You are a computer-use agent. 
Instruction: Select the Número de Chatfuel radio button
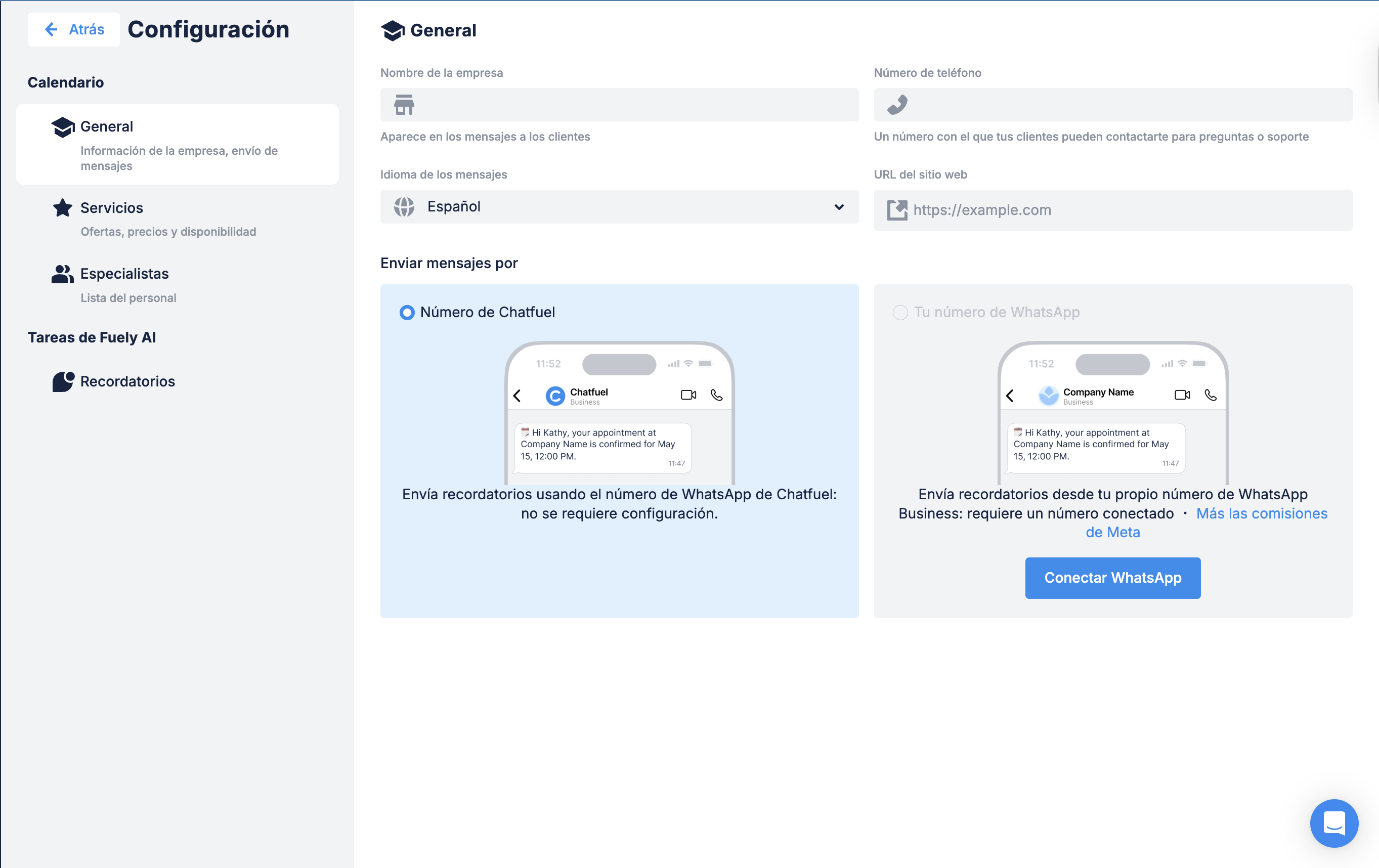tap(407, 313)
